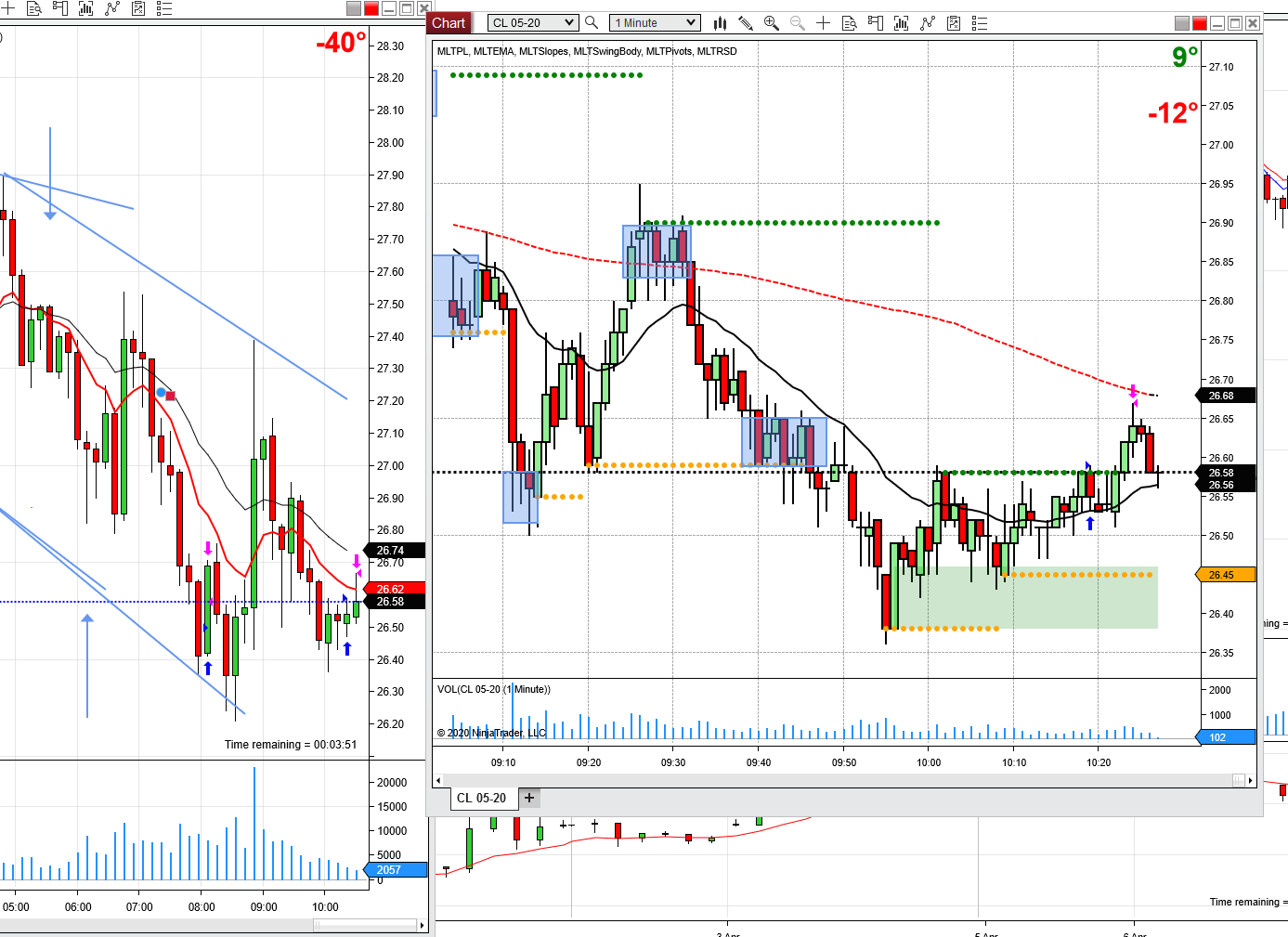Click the red -40° reading on left chart
This screenshot has height=937, width=1288.
(341, 43)
